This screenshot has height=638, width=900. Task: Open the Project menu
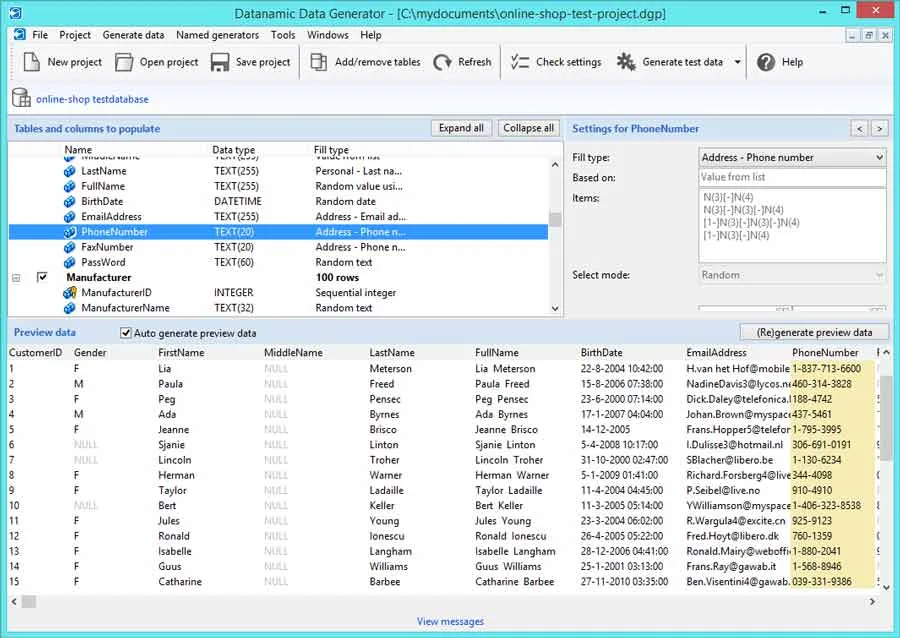click(x=75, y=35)
